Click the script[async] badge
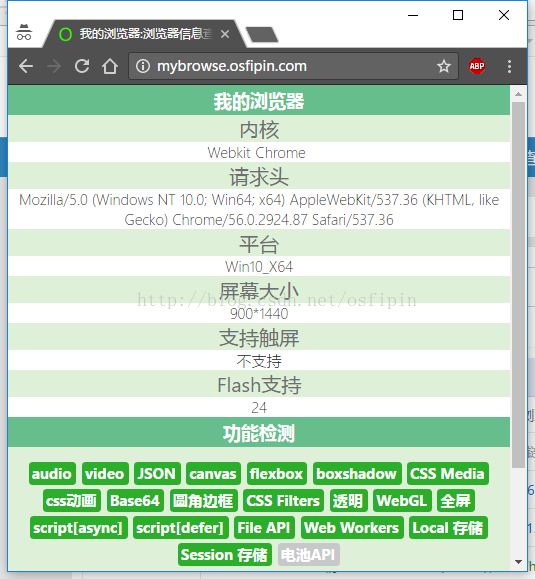This screenshot has height=579, width=535. (x=79, y=528)
